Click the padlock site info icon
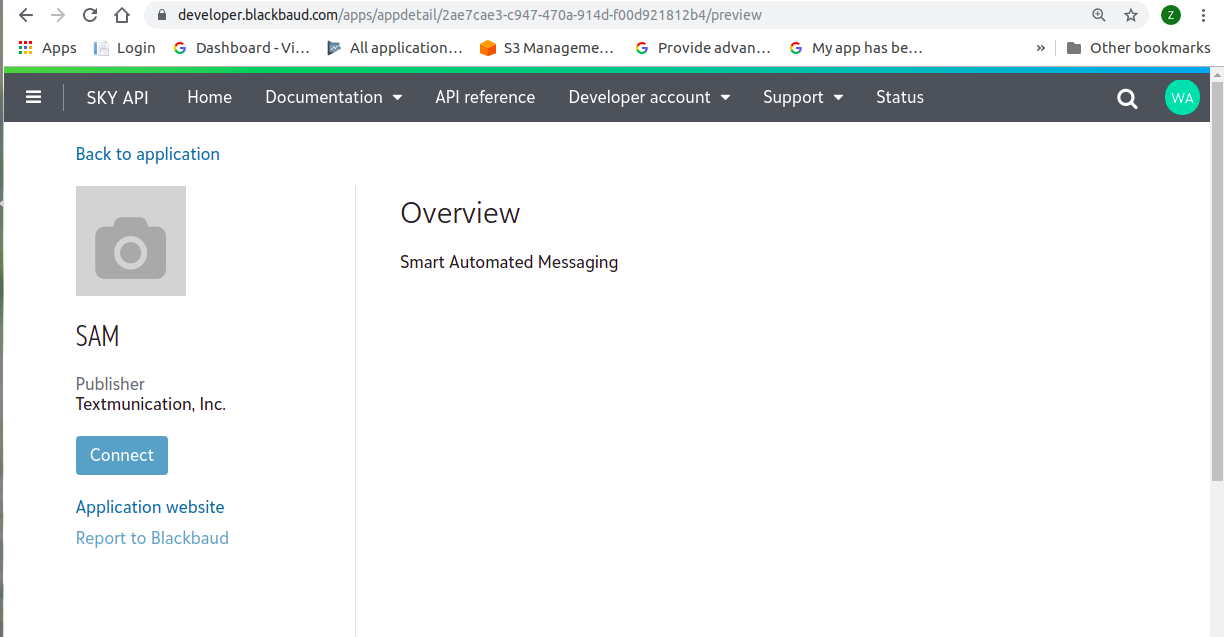 pos(162,15)
